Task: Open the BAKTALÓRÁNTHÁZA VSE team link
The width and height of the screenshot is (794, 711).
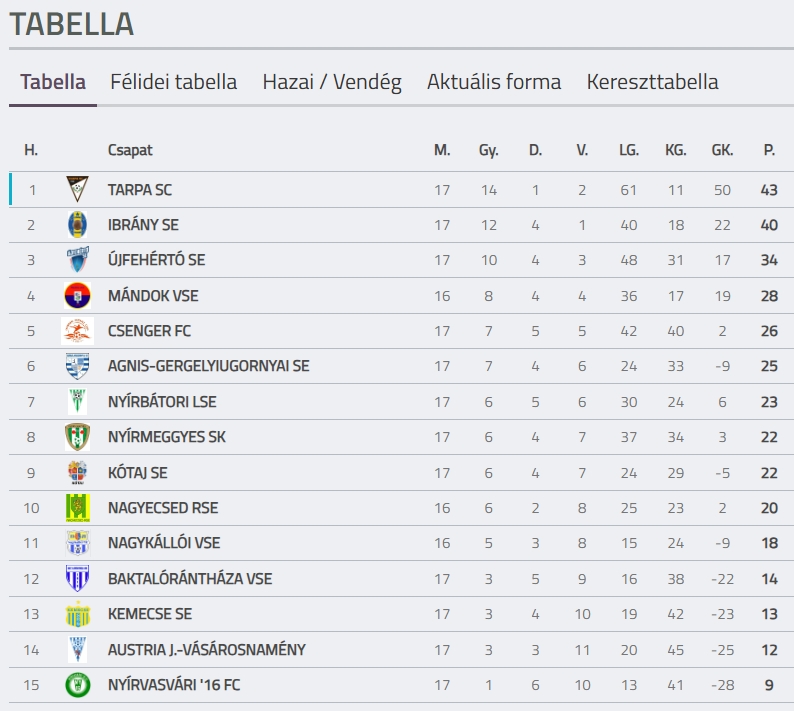Action: 190,579
